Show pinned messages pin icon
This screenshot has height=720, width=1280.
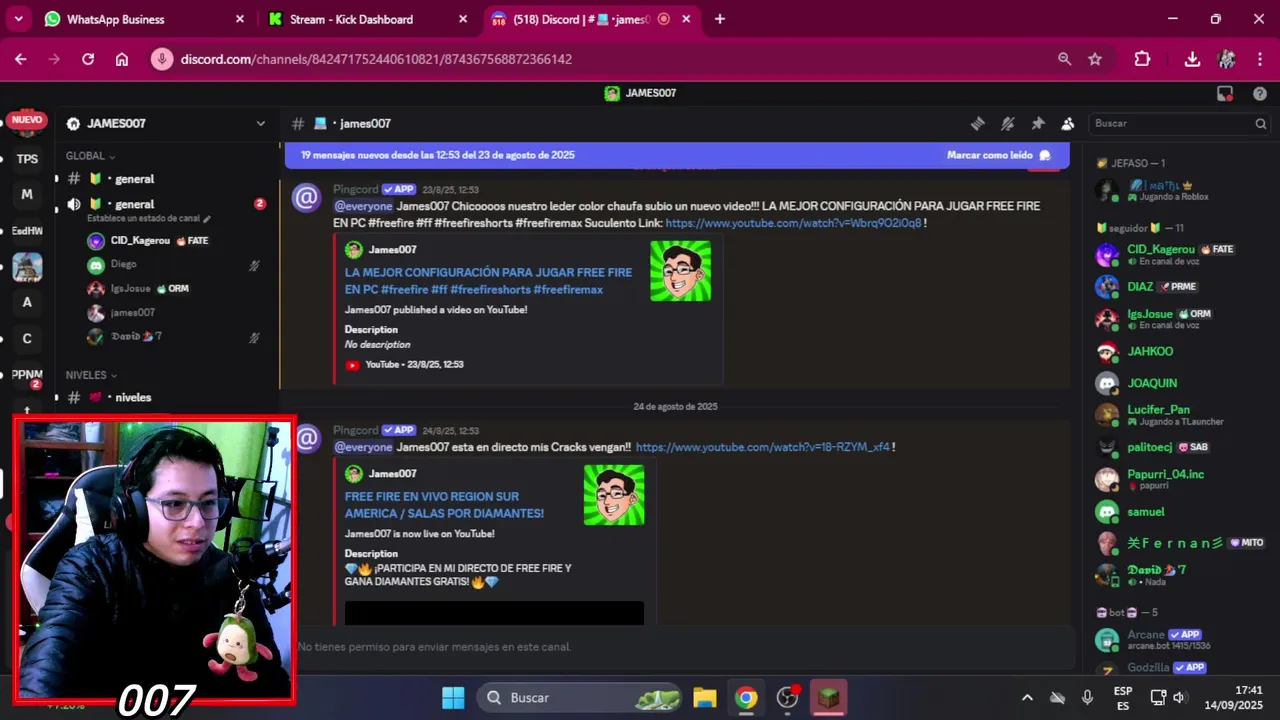pyautogui.click(x=1038, y=123)
